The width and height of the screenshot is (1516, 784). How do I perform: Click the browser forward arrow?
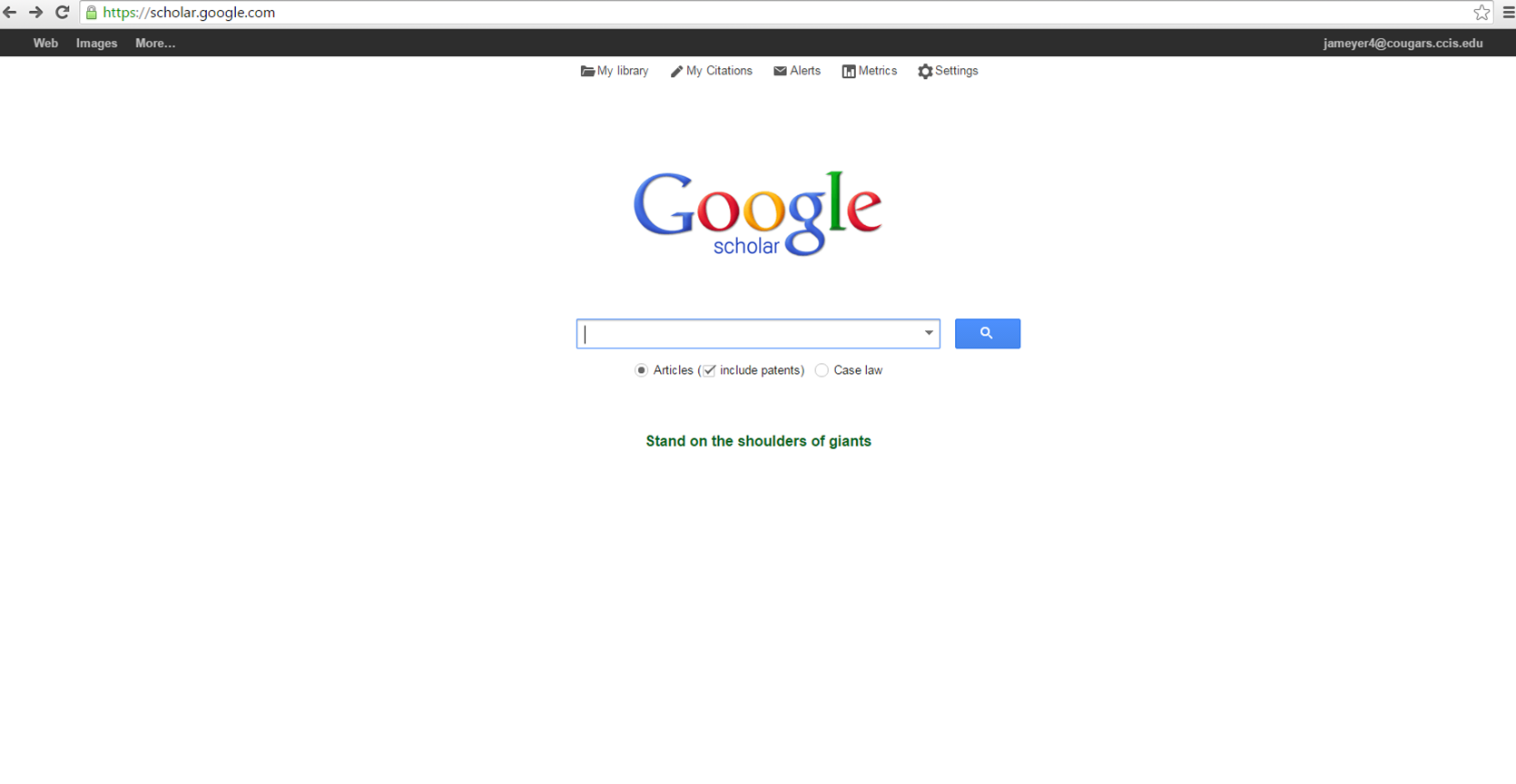pyautogui.click(x=35, y=13)
